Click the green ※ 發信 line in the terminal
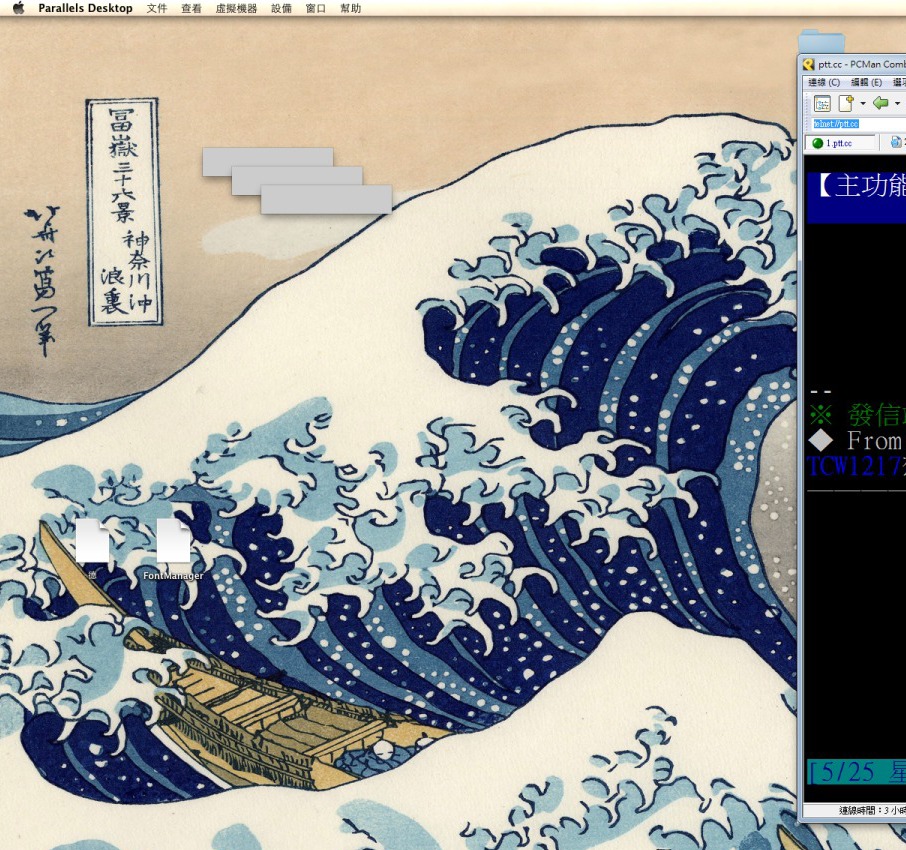 point(857,414)
